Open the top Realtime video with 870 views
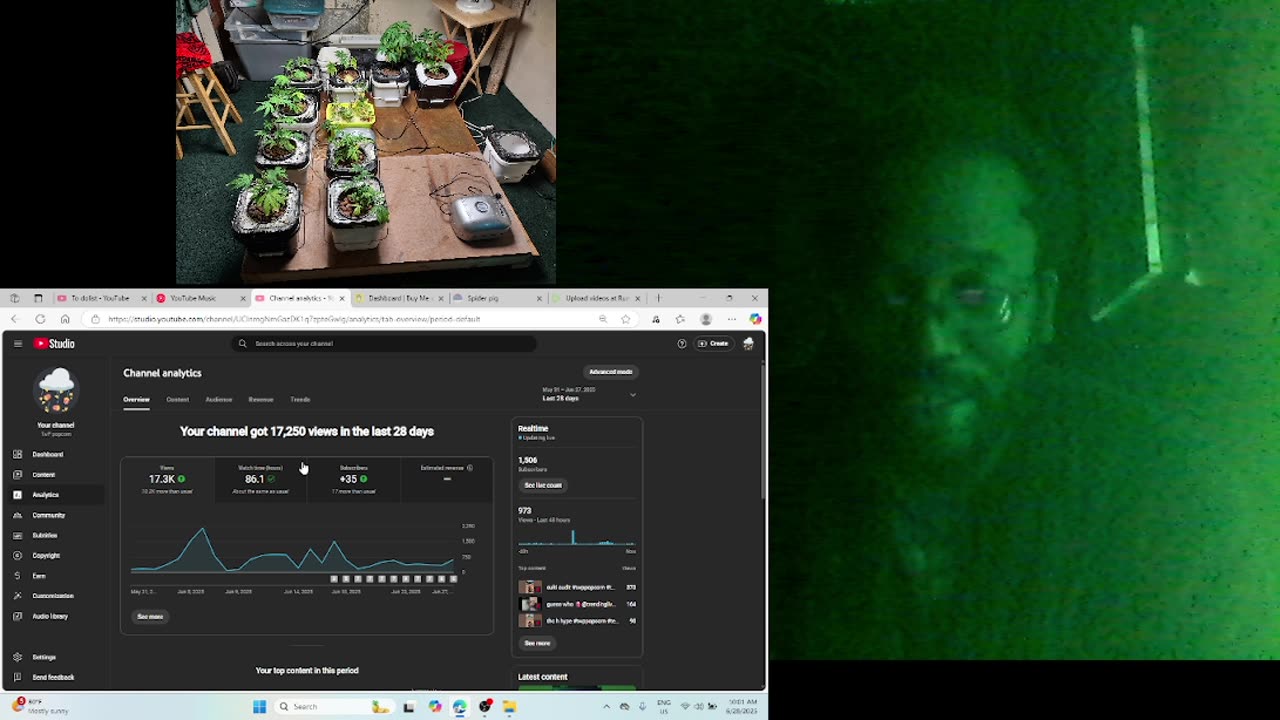The width and height of the screenshot is (1280, 720). pyautogui.click(x=577, y=587)
